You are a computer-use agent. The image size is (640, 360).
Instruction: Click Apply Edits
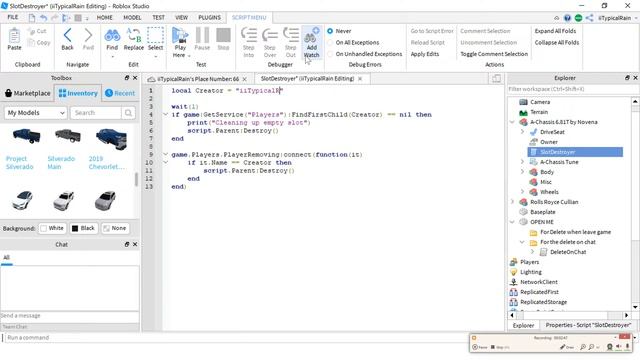click(424, 54)
